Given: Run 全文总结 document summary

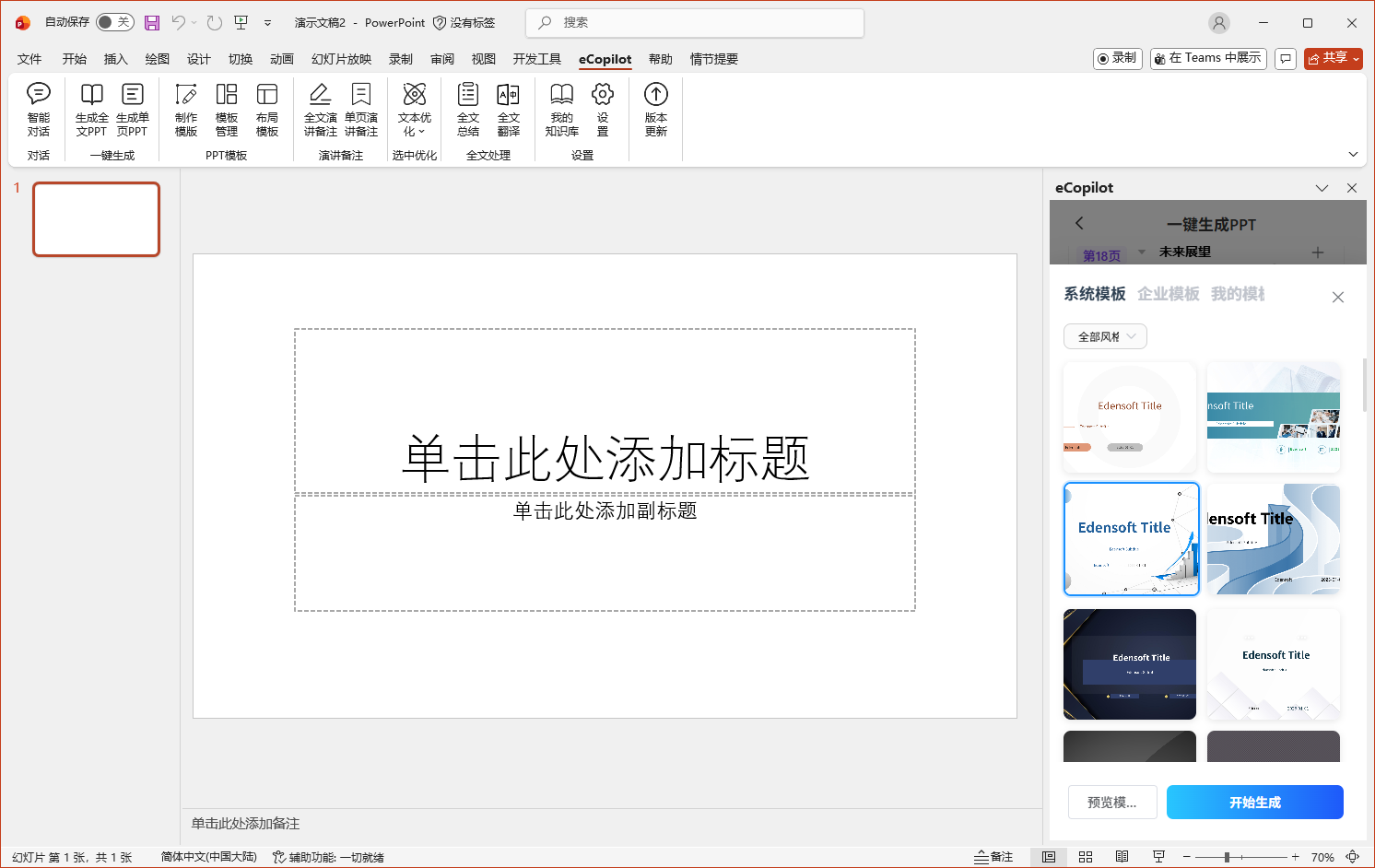Looking at the screenshot, I should (x=467, y=111).
